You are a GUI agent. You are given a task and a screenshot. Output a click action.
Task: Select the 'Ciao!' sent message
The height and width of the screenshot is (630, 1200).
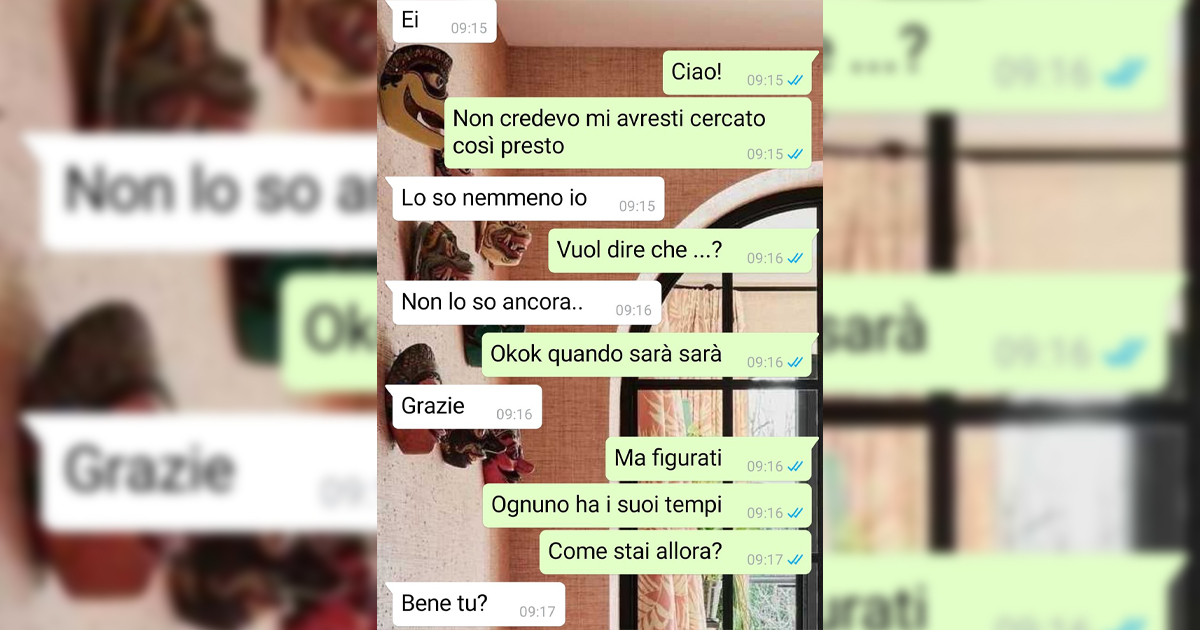pos(737,72)
